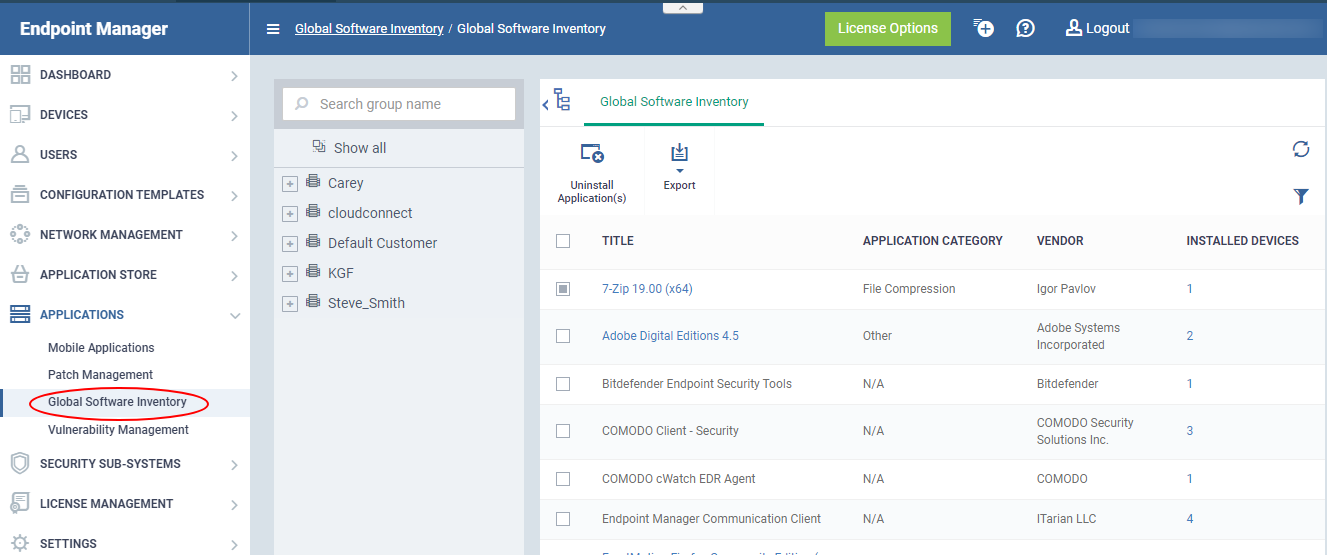Open the filter funnel icon
Screen dimensions: 1327x555
click(1301, 196)
